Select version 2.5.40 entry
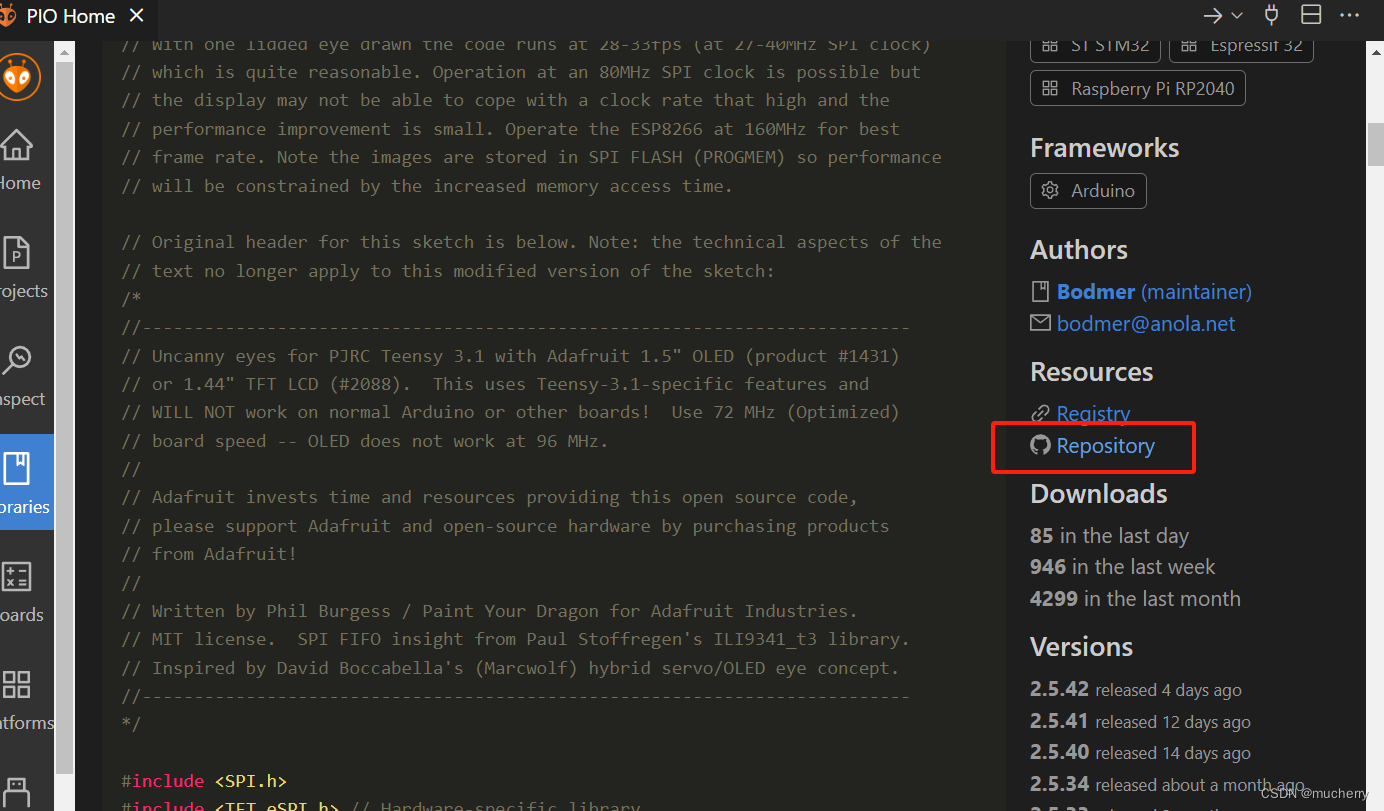The image size is (1384, 811). tap(1140, 753)
